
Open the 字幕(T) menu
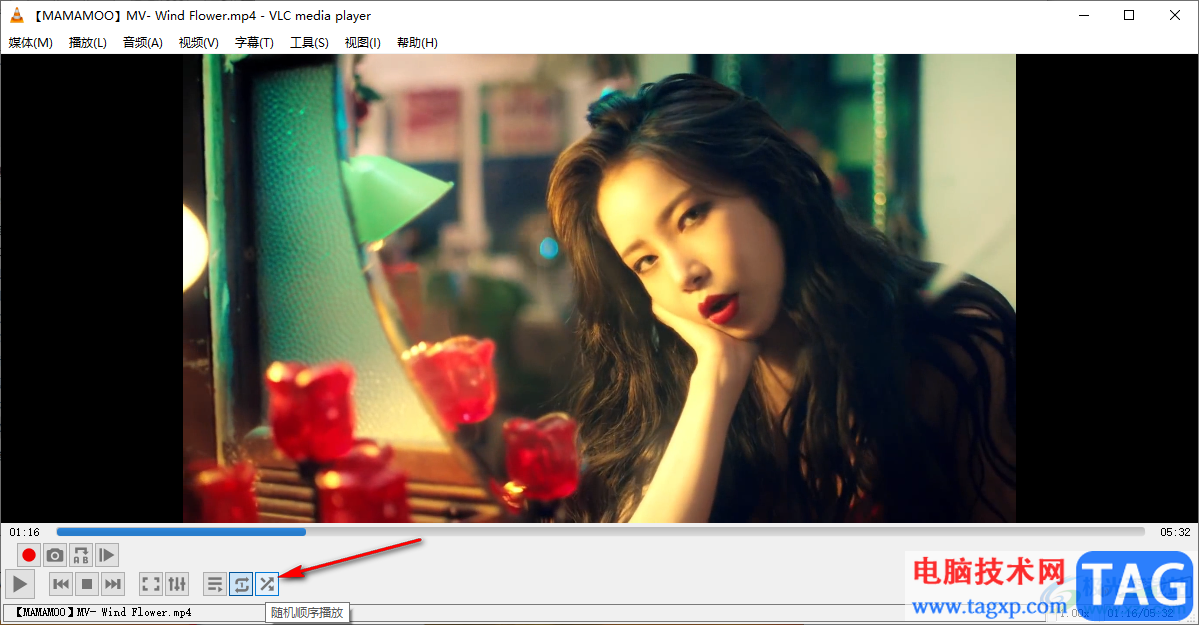pyautogui.click(x=255, y=43)
